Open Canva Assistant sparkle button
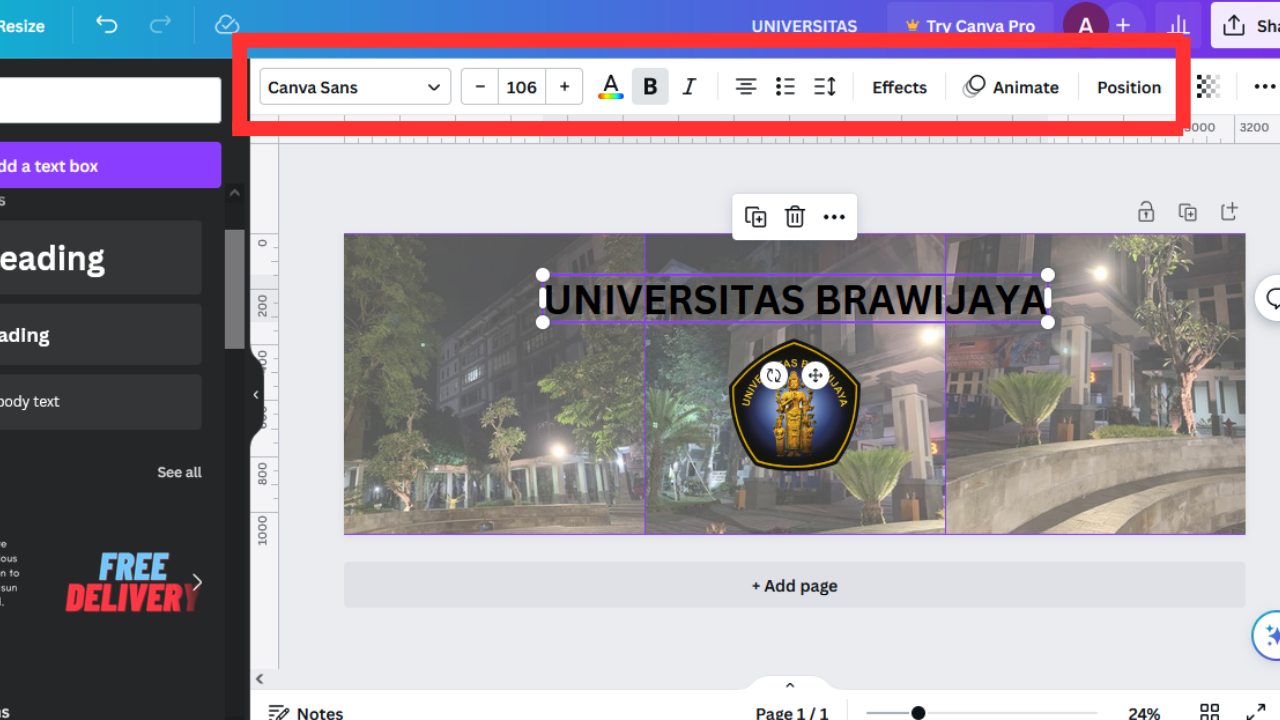The width and height of the screenshot is (1280, 720). (x=1268, y=635)
